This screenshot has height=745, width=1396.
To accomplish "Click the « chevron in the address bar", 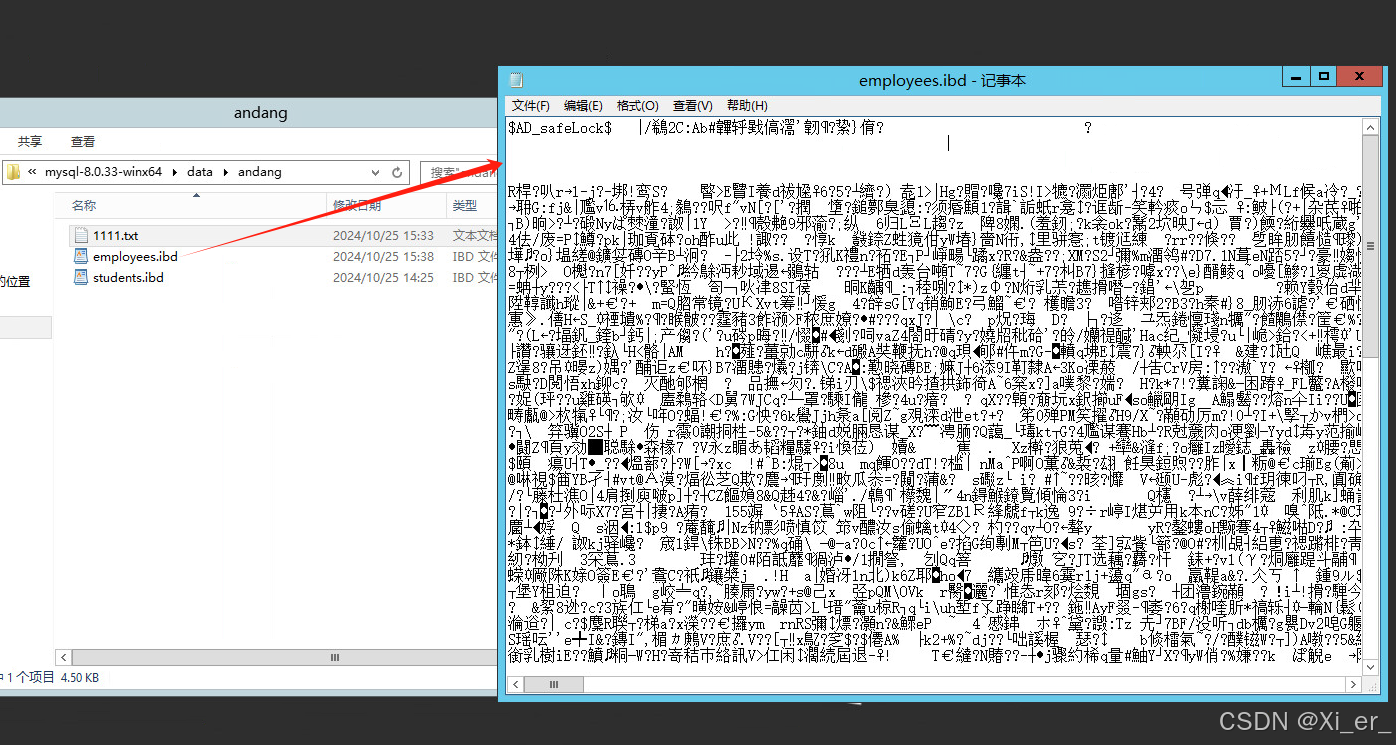I will (x=33, y=172).
